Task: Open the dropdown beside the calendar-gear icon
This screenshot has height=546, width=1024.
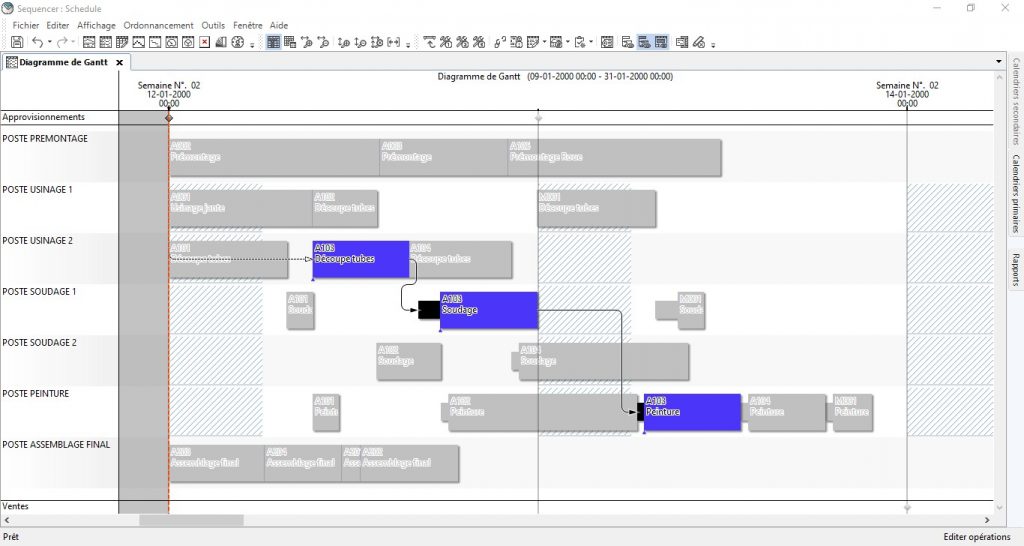Action: point(568,42)
